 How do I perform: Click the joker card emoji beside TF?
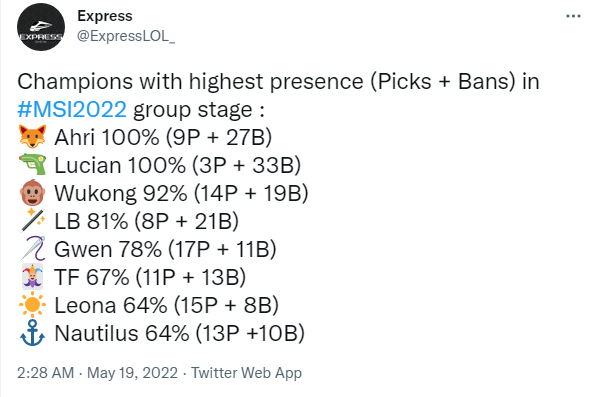pyautogui.click(x=33, y=277)
